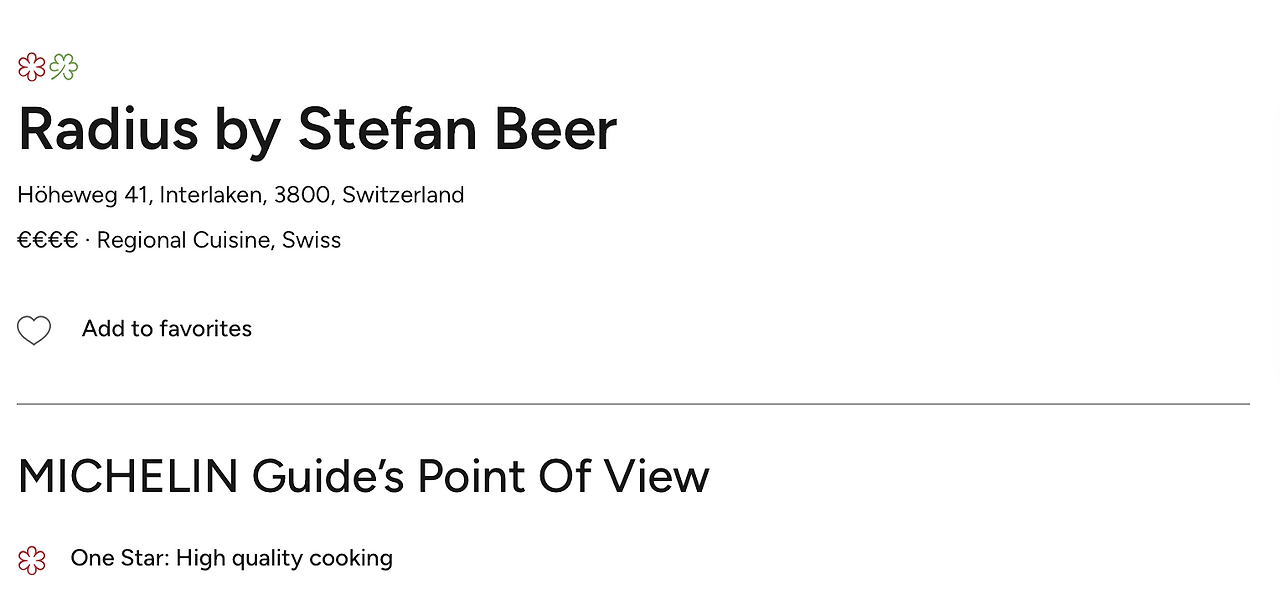Click the red Michelin star above the title
The image size is (1280, 604).
tap(32, 67)
